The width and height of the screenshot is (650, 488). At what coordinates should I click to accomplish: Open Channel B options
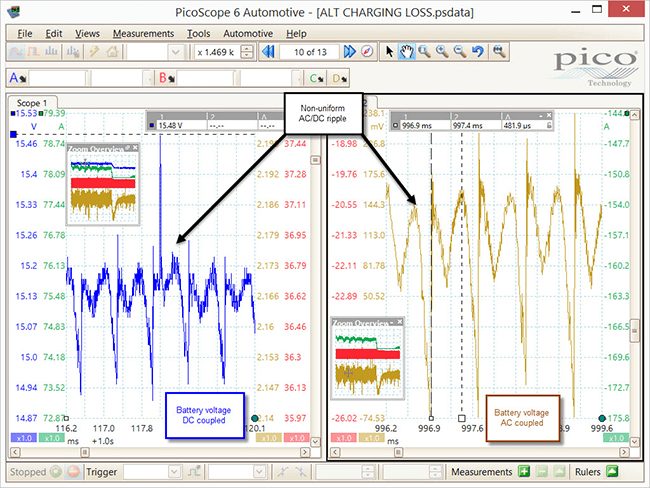(166, 78)
